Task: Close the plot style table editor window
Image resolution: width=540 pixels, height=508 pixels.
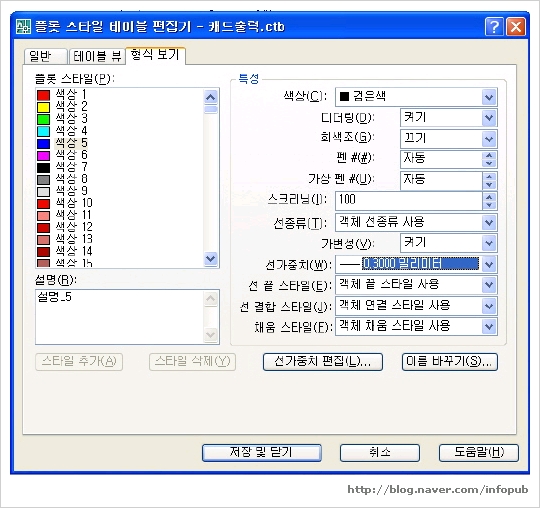Action: pyautogui.click(x=516, y=27)
